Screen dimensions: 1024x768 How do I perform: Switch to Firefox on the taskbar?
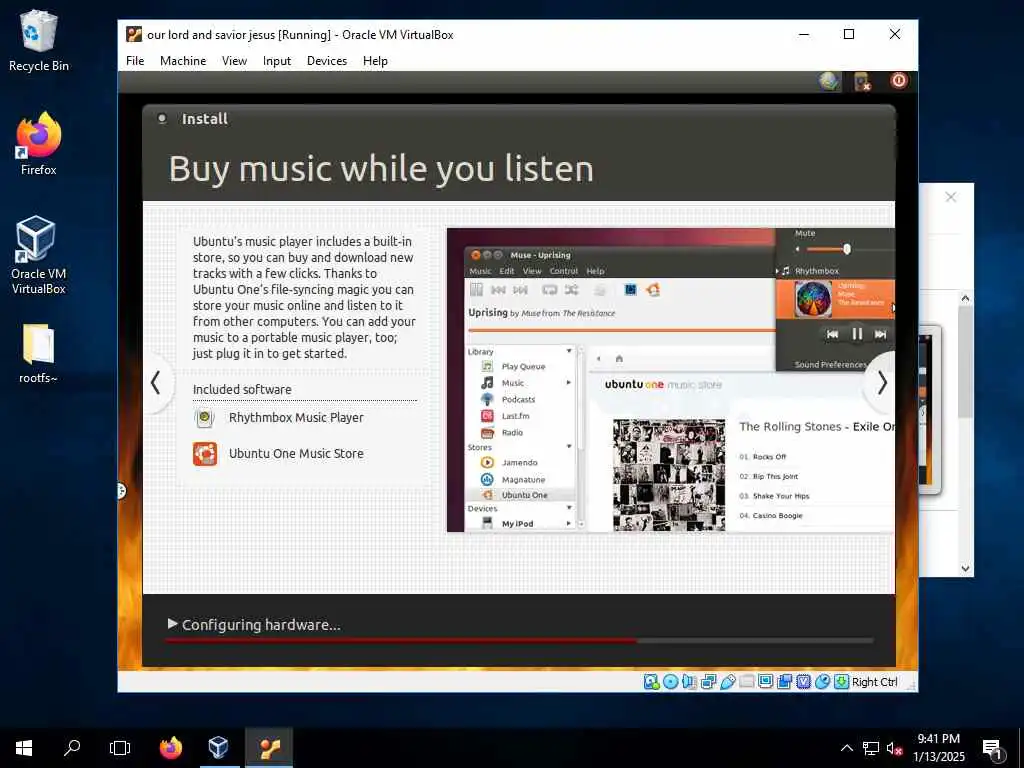pos(170,748)
